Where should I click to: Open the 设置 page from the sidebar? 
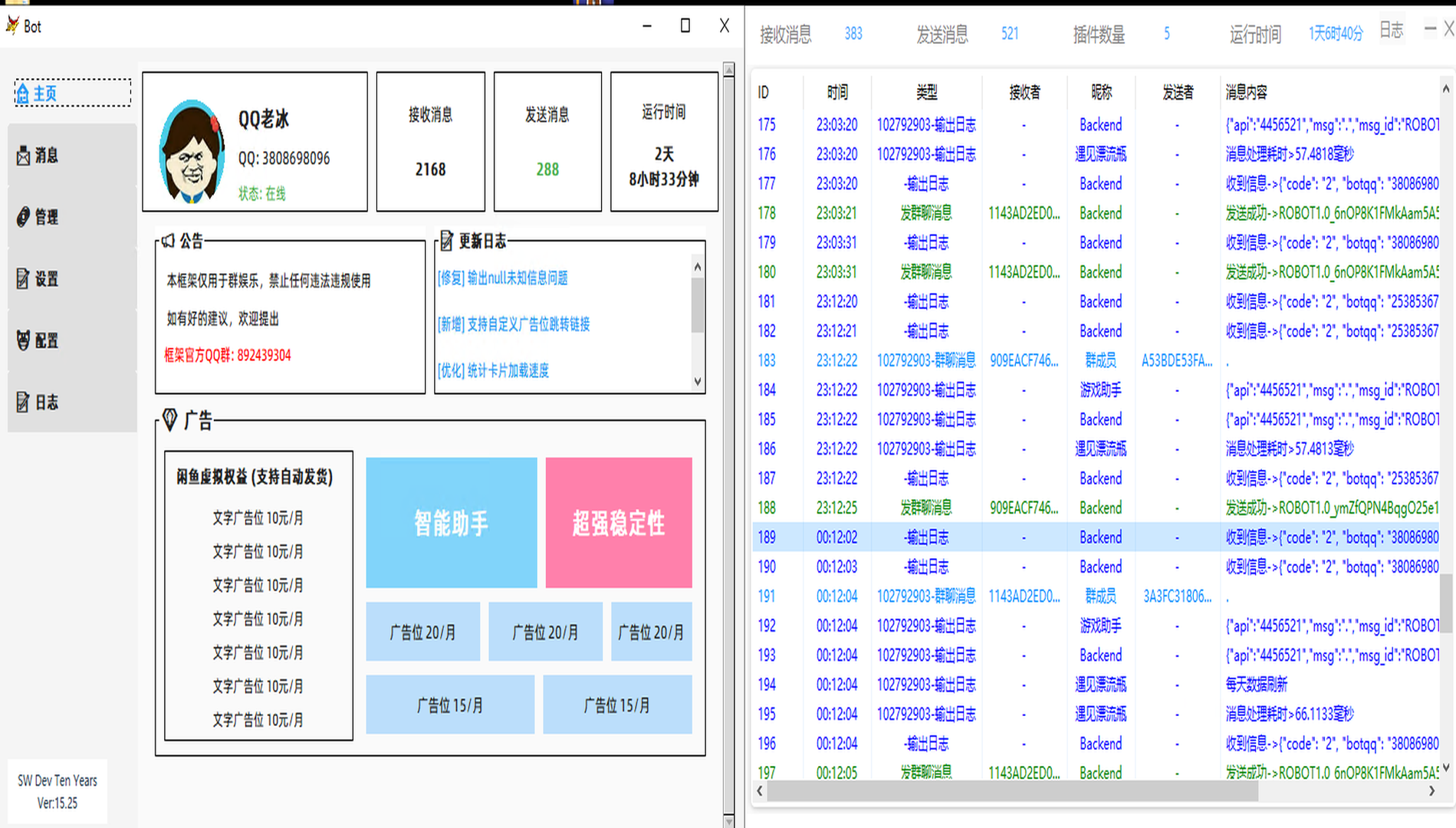click(22, 279)
